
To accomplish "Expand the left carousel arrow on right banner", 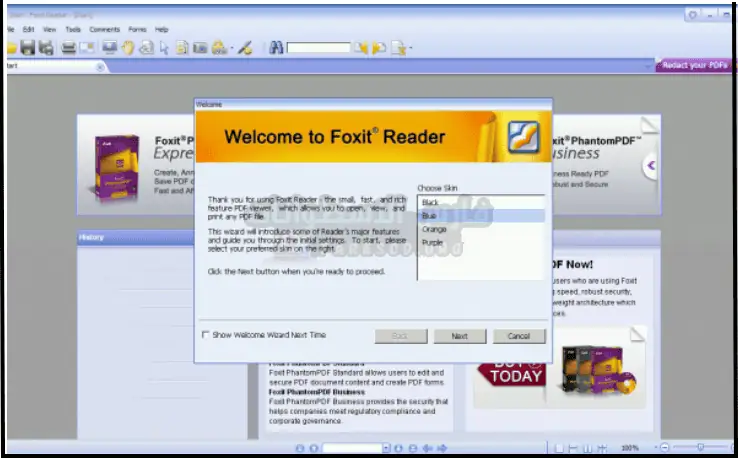I will 650,166.
